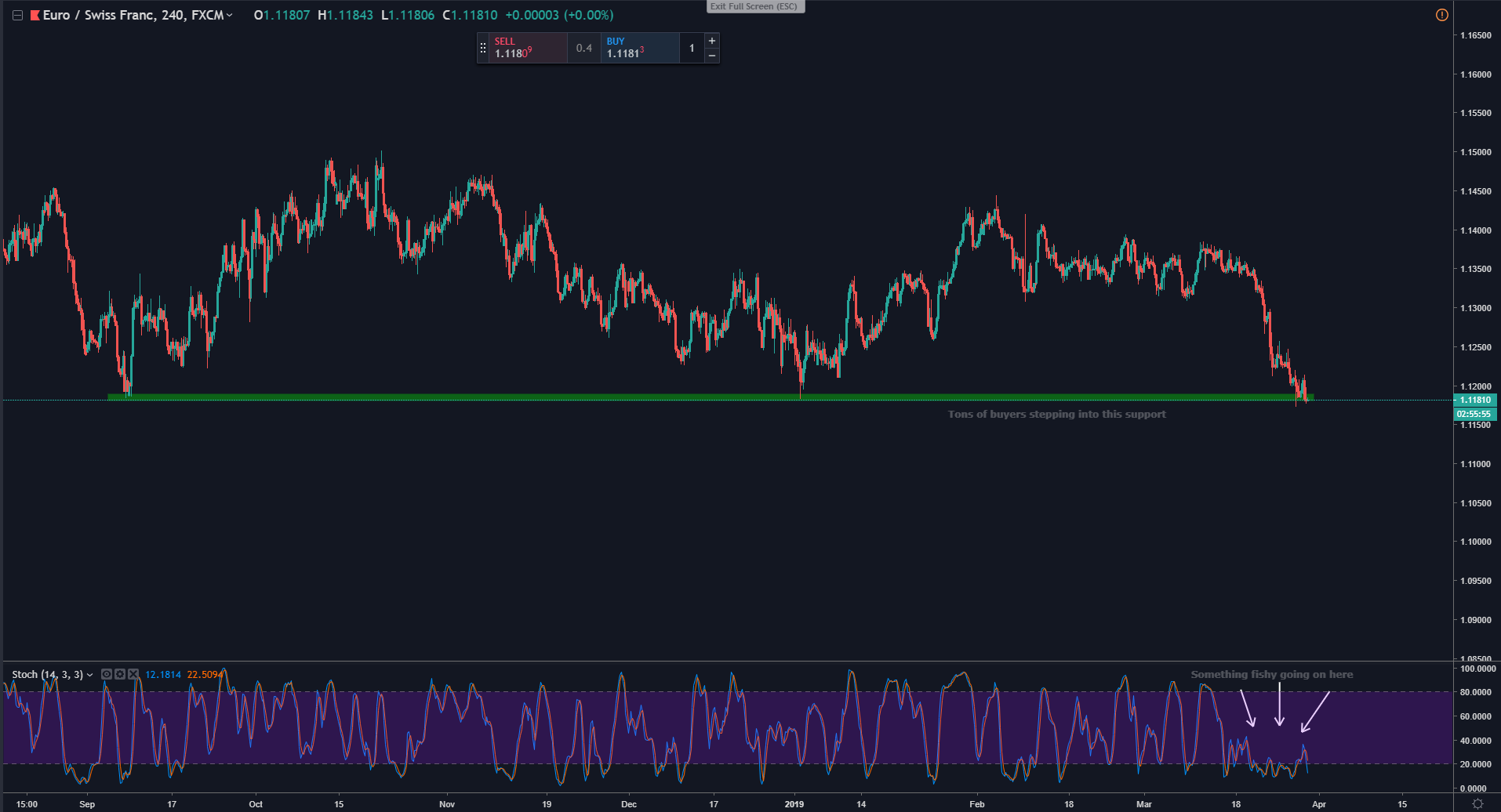
Task: Click the Apr label on the time axis
Action: (x=1319, y=804)
